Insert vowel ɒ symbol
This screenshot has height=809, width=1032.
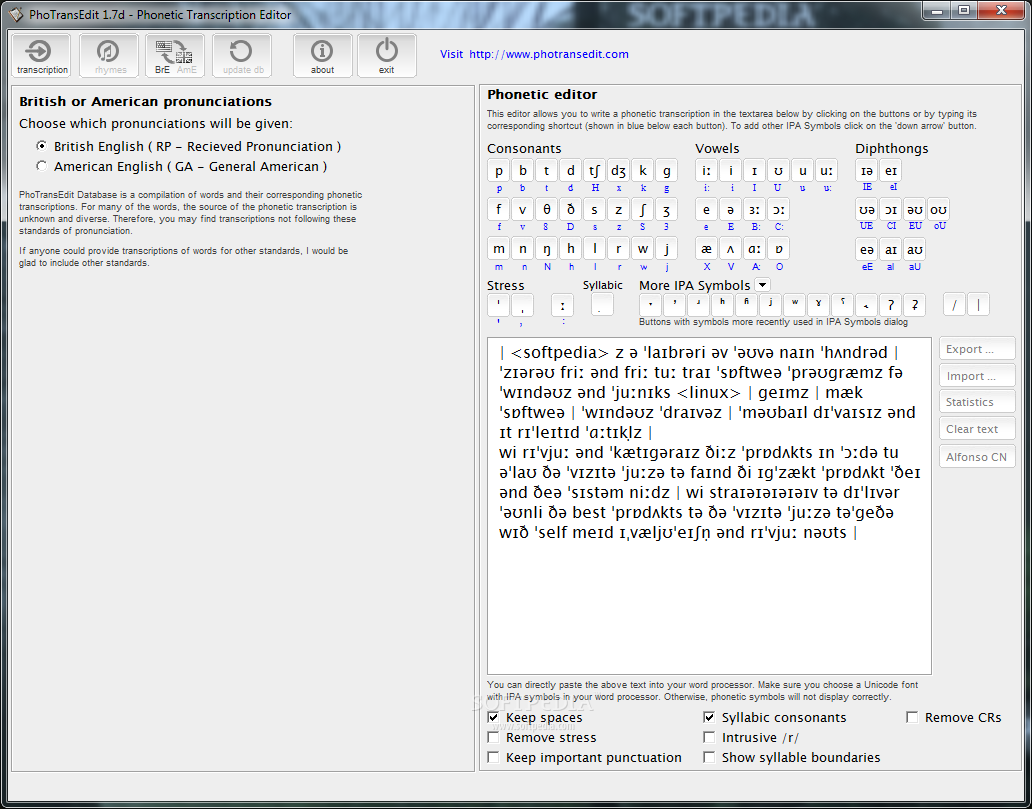point(778,249)
